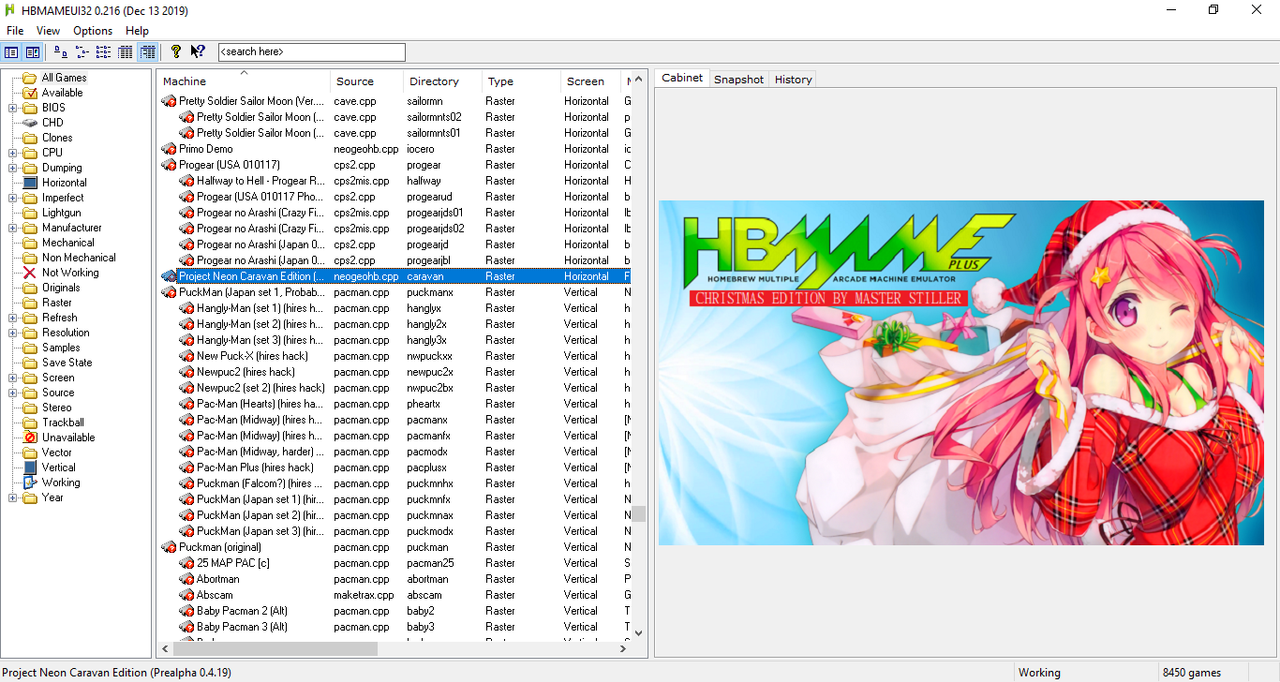The width and height of the screenshot is (1280, 682).
Task: Open the Options menu
Action: coord(93,31)
